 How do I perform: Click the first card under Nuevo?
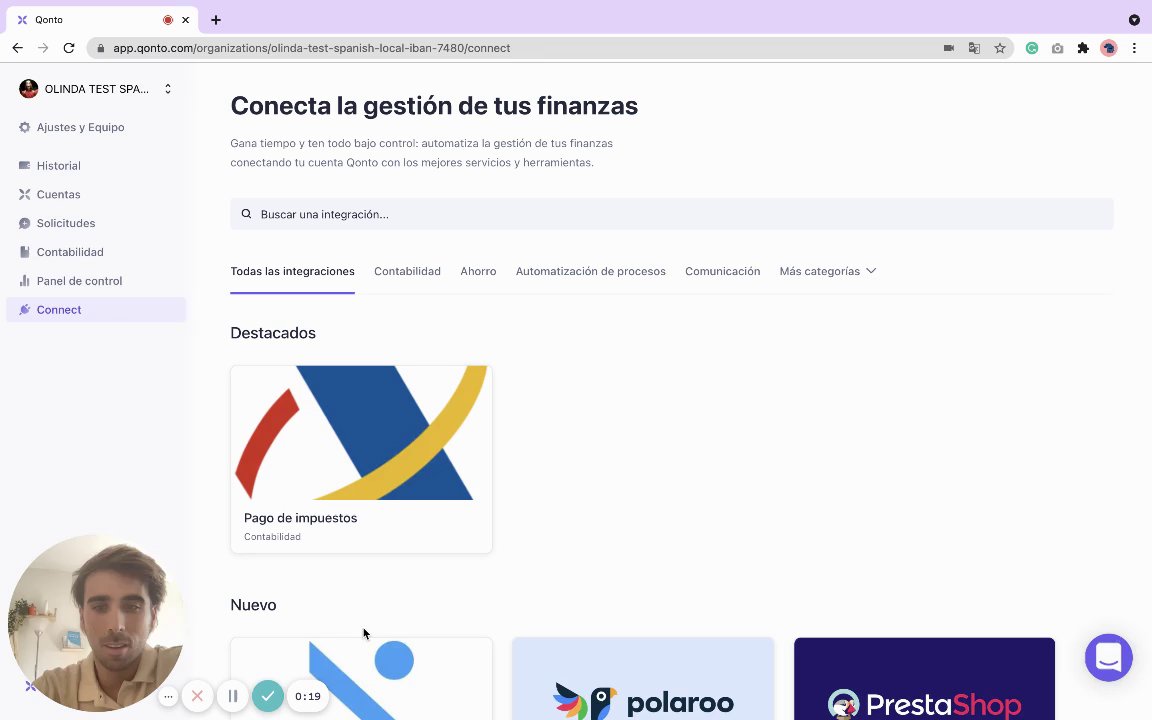point(361,679)
